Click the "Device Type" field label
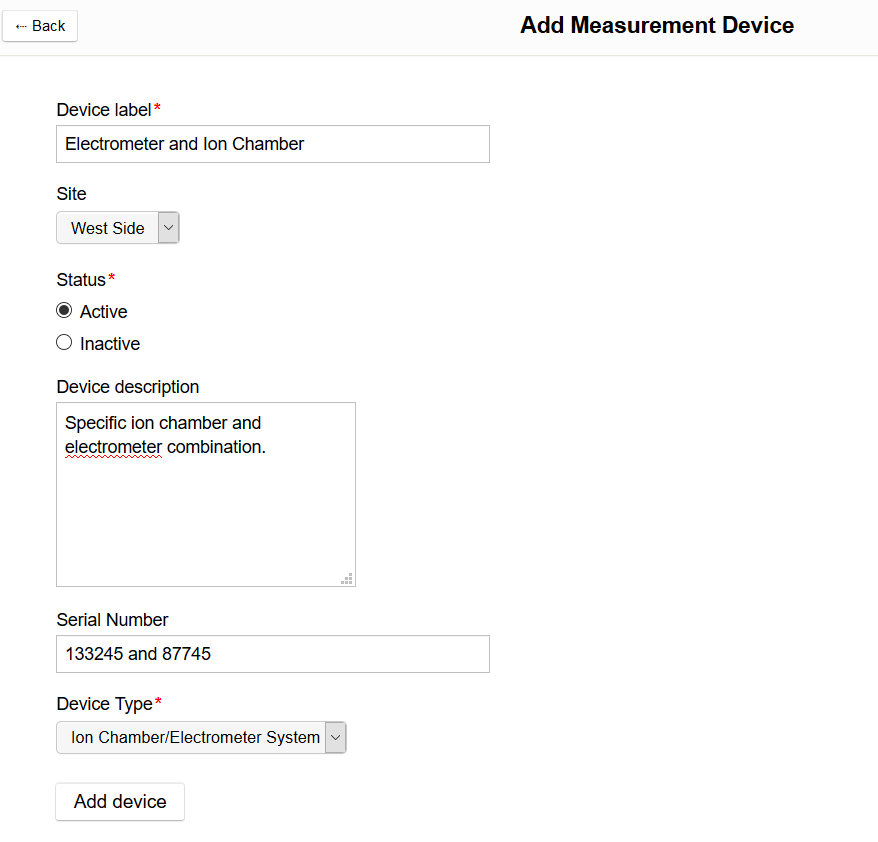 click(x=104, y=704)
